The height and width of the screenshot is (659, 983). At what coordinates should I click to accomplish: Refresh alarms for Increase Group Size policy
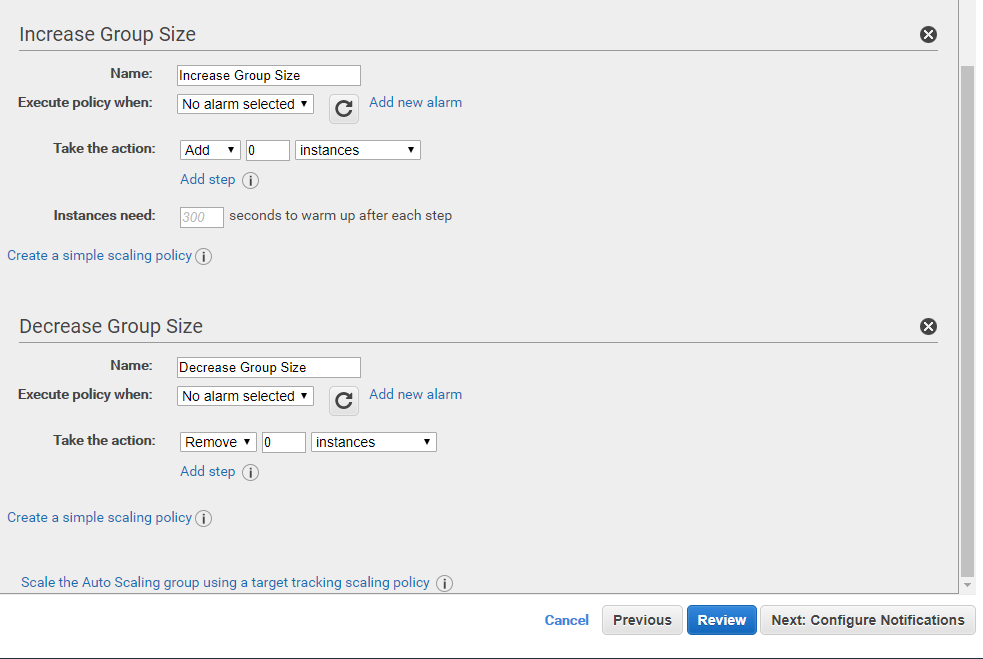point(344,109)
